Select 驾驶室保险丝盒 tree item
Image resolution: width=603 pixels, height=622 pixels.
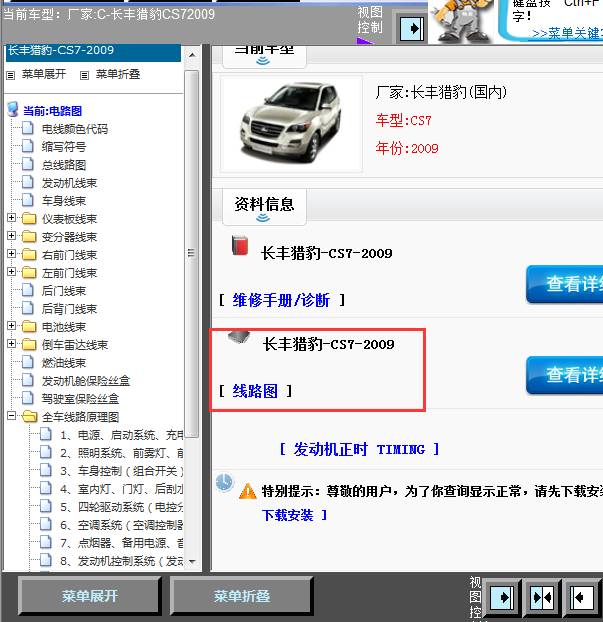coord(80,399)
